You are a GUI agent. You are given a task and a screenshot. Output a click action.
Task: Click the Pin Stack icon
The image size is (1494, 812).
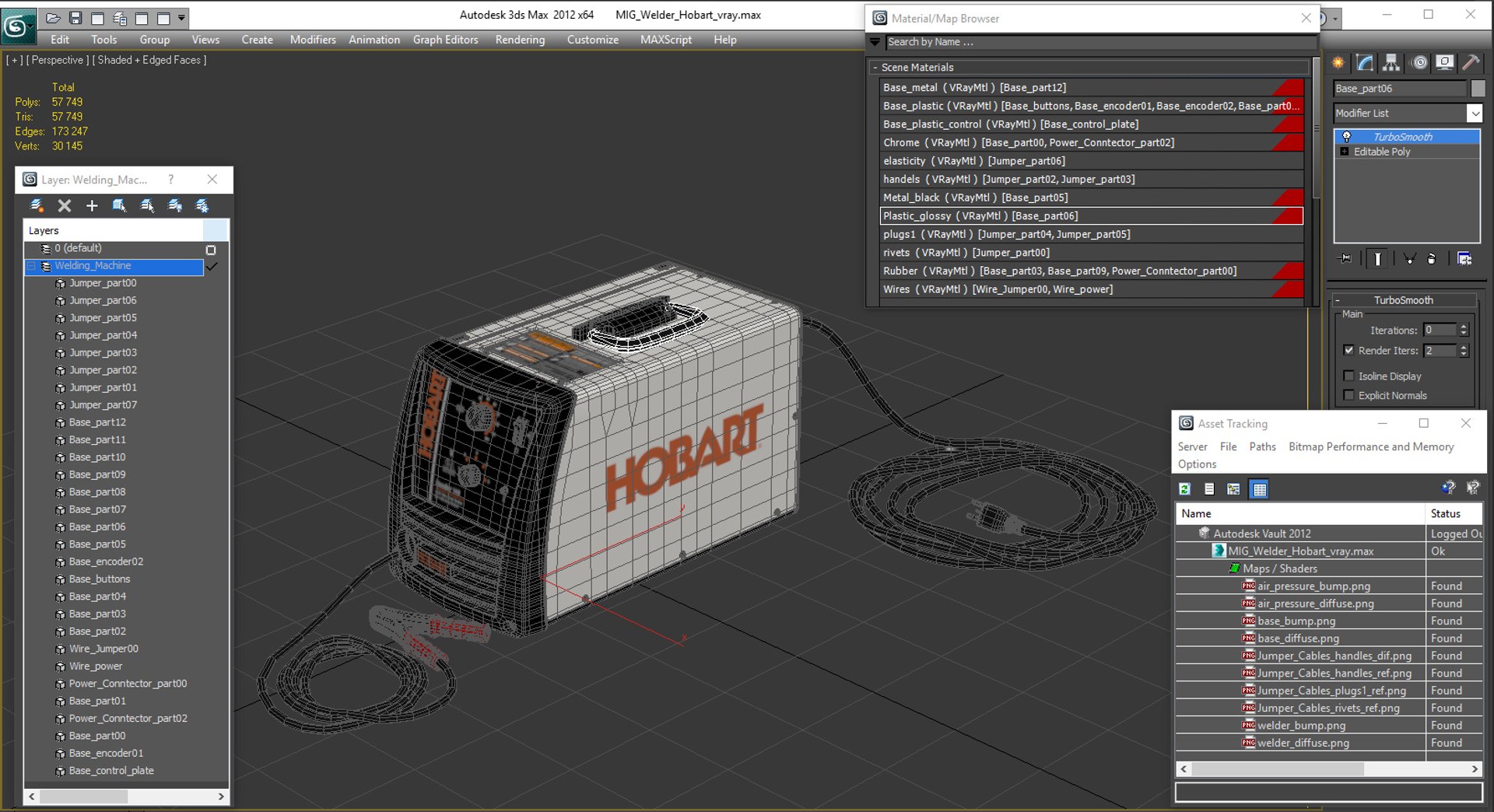point(1345,259)
